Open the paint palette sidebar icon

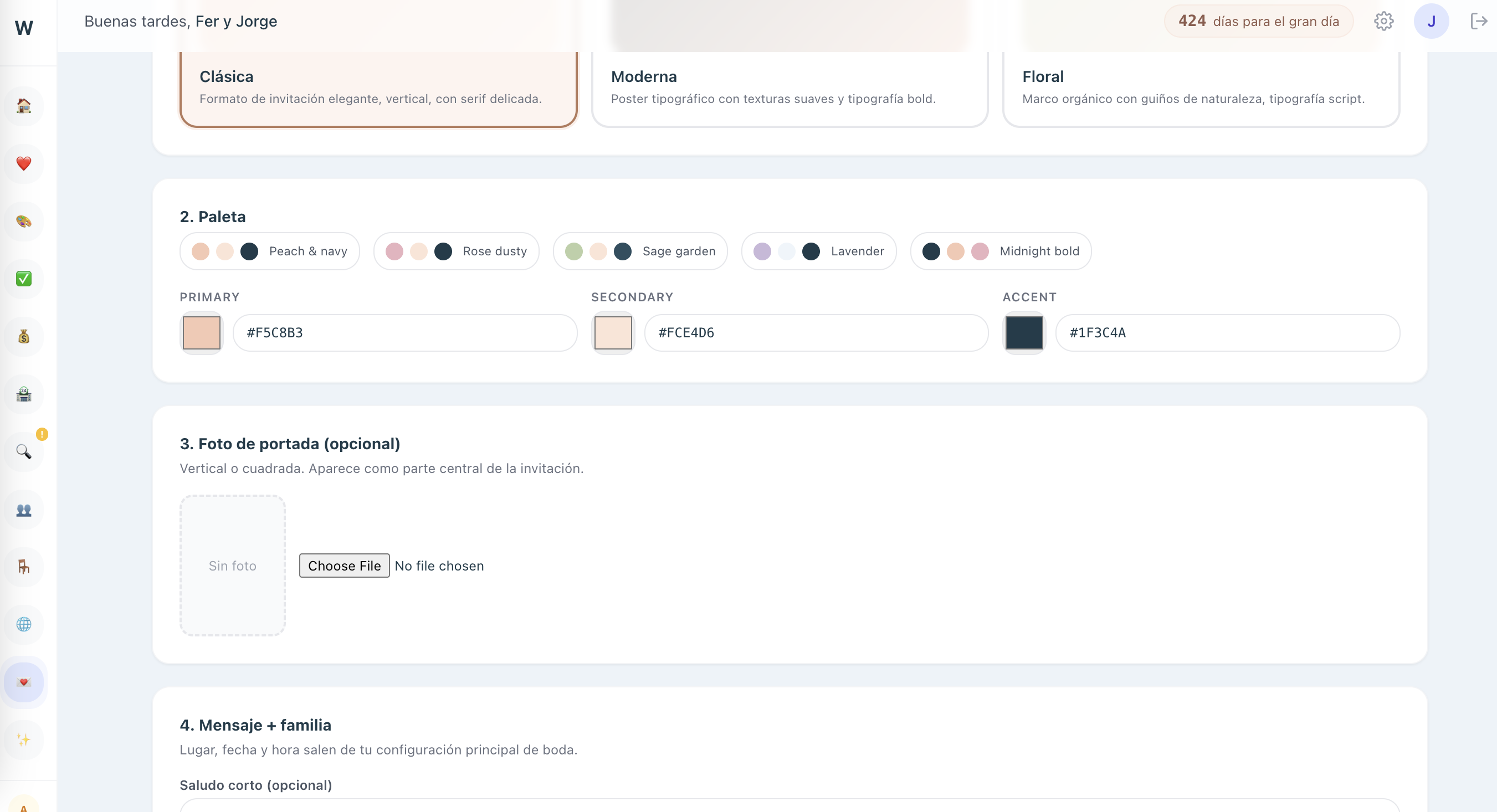(24, 222)
